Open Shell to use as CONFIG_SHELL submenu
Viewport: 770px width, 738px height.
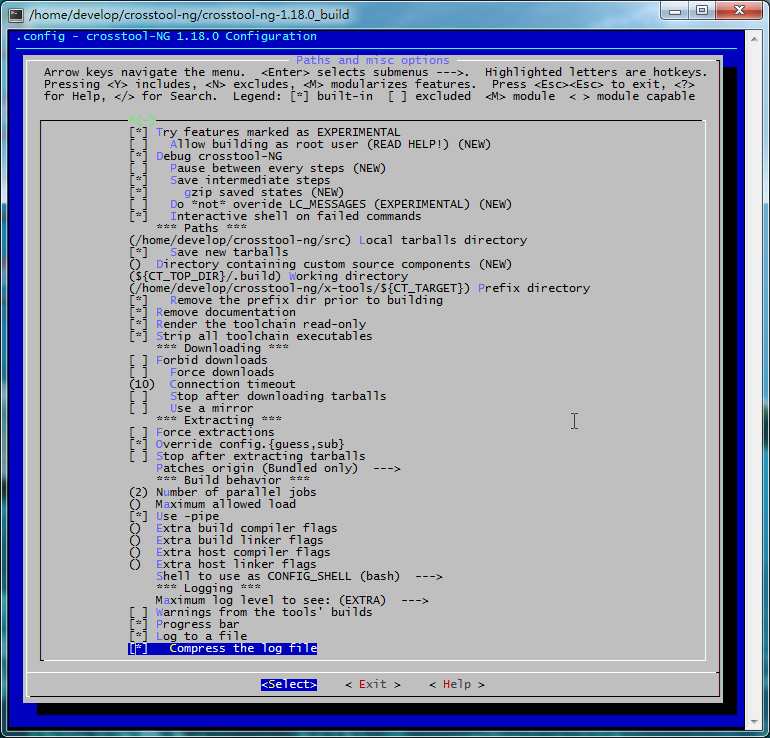pyautogui.click(x=299, y=576)
